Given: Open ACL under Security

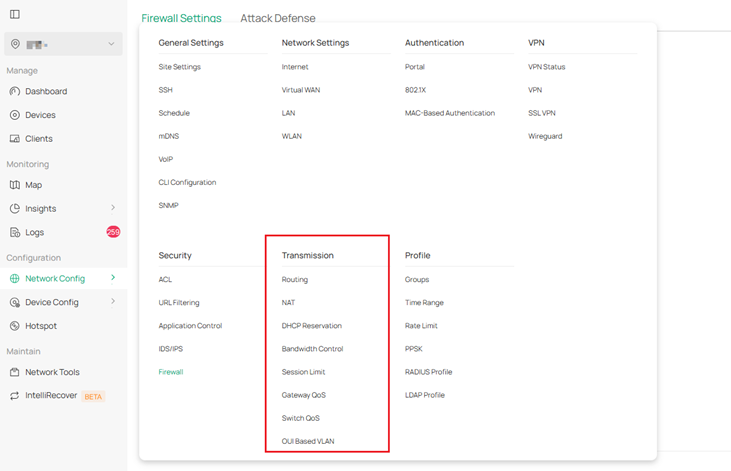Looking at the screenshot, I should point(165,279).
